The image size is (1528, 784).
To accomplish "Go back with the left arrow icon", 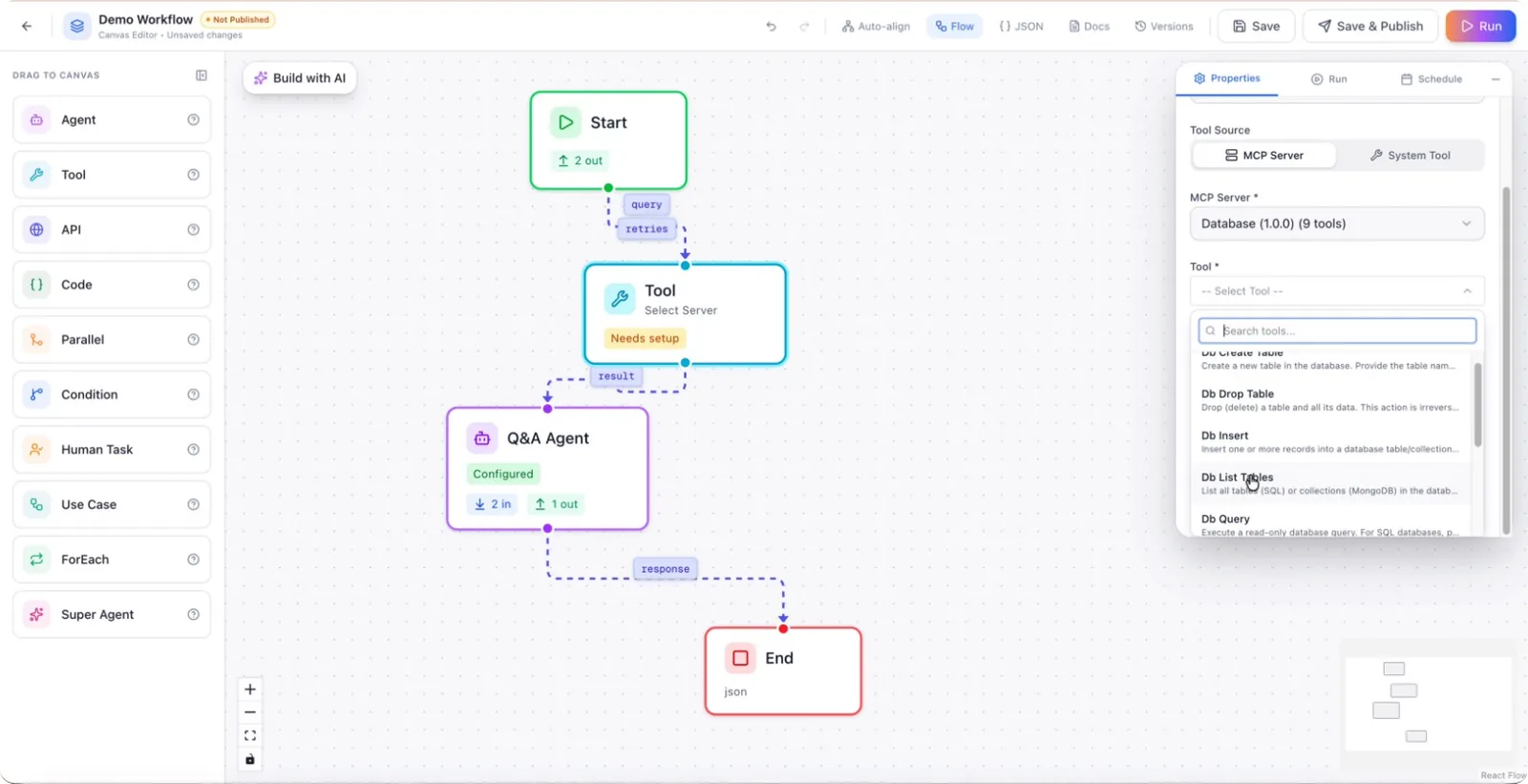I will click(27, 26).
